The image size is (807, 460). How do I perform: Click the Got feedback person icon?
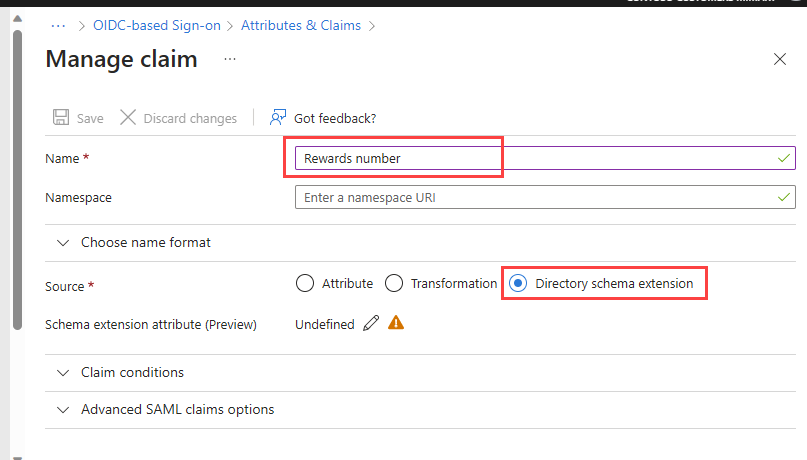(278, 118)
